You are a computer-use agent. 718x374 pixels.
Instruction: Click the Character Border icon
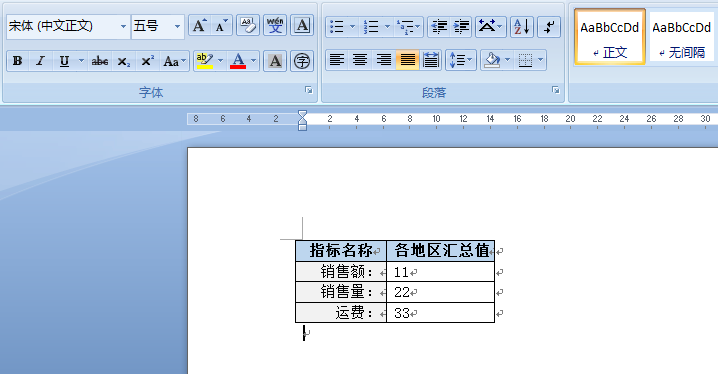click(x=302, y=26)
